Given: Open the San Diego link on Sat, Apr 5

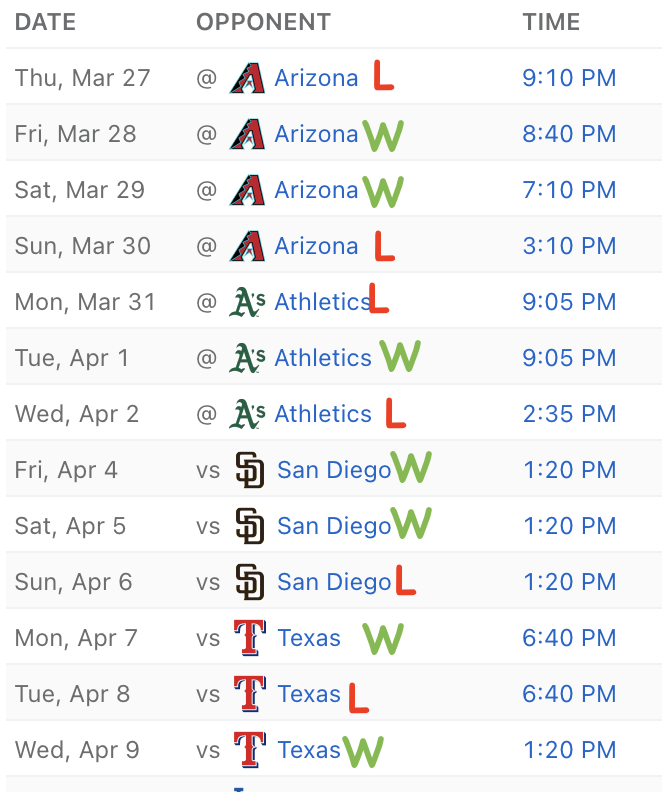Looking at the screenshot, I should [x=334, y=526].
